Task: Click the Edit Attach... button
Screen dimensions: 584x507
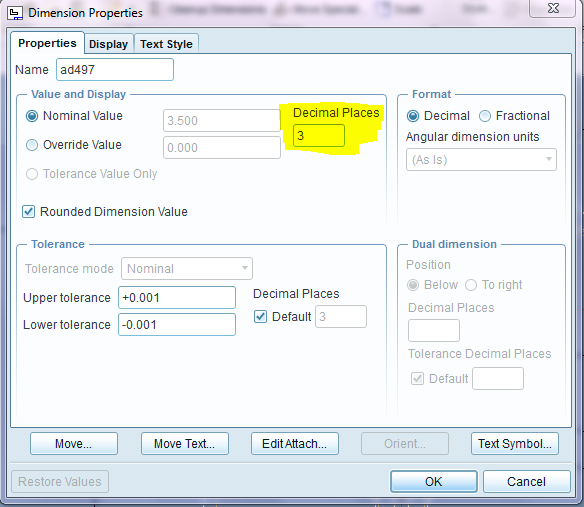Action: (295, 443)
